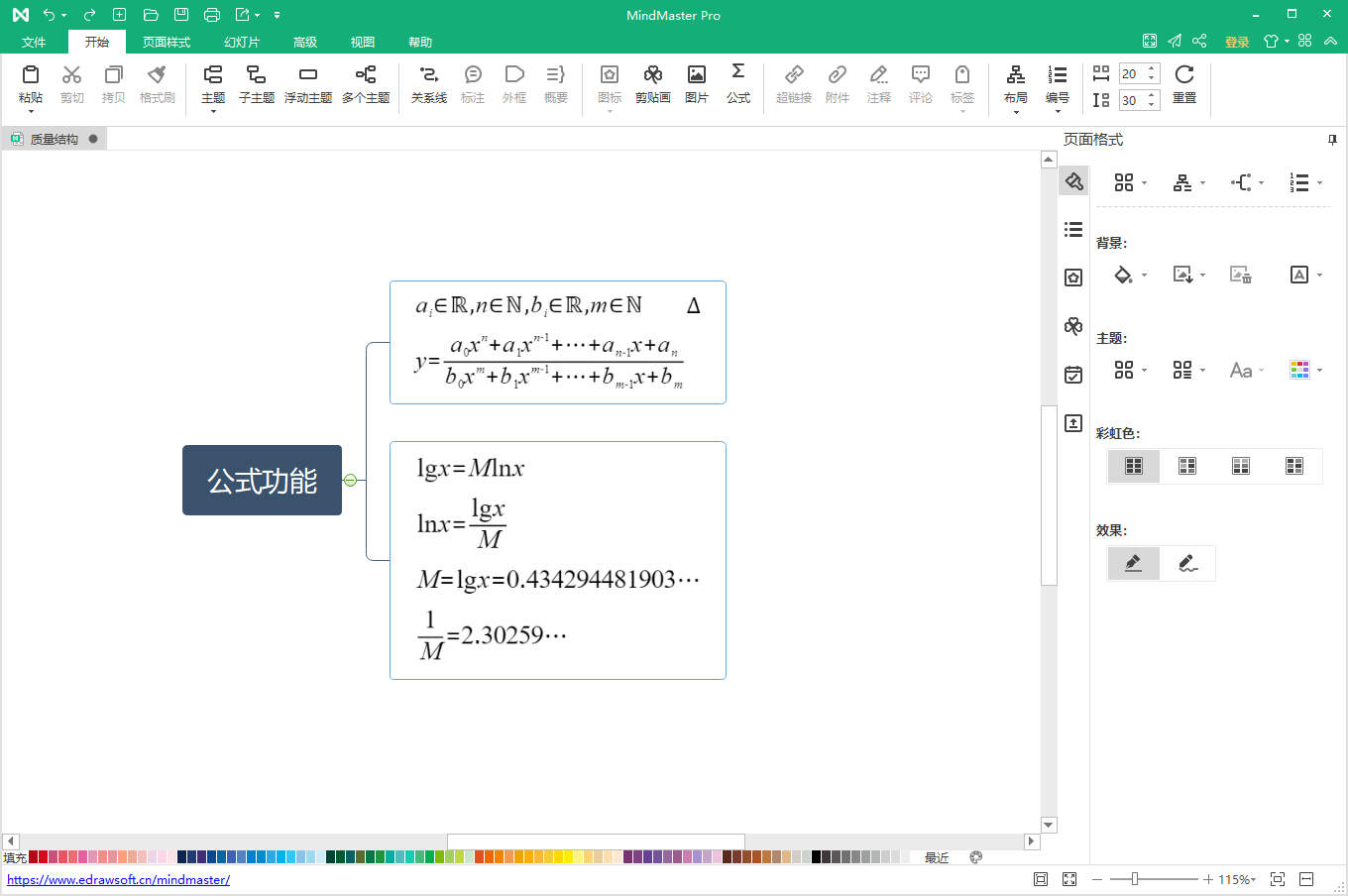1348x896 pixels.
Task: Click the Note (注释) icon
Action: point(879,75)
